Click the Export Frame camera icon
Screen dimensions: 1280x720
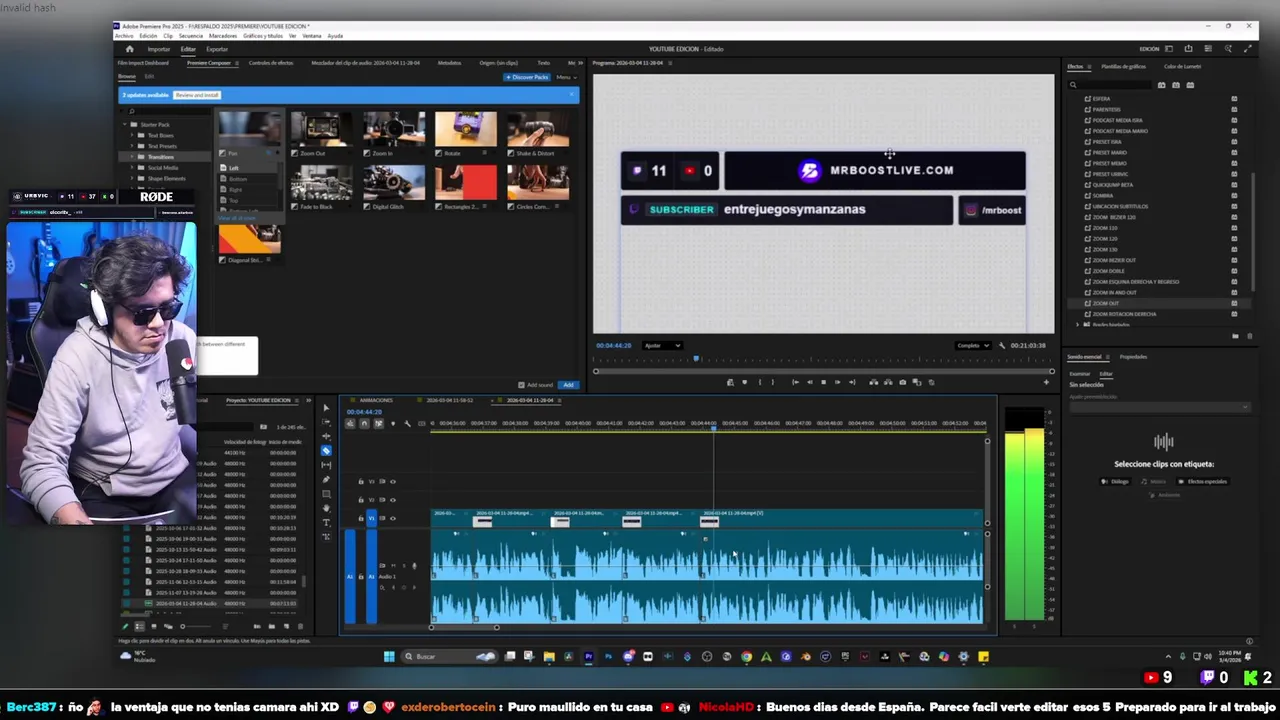(903, 382)
